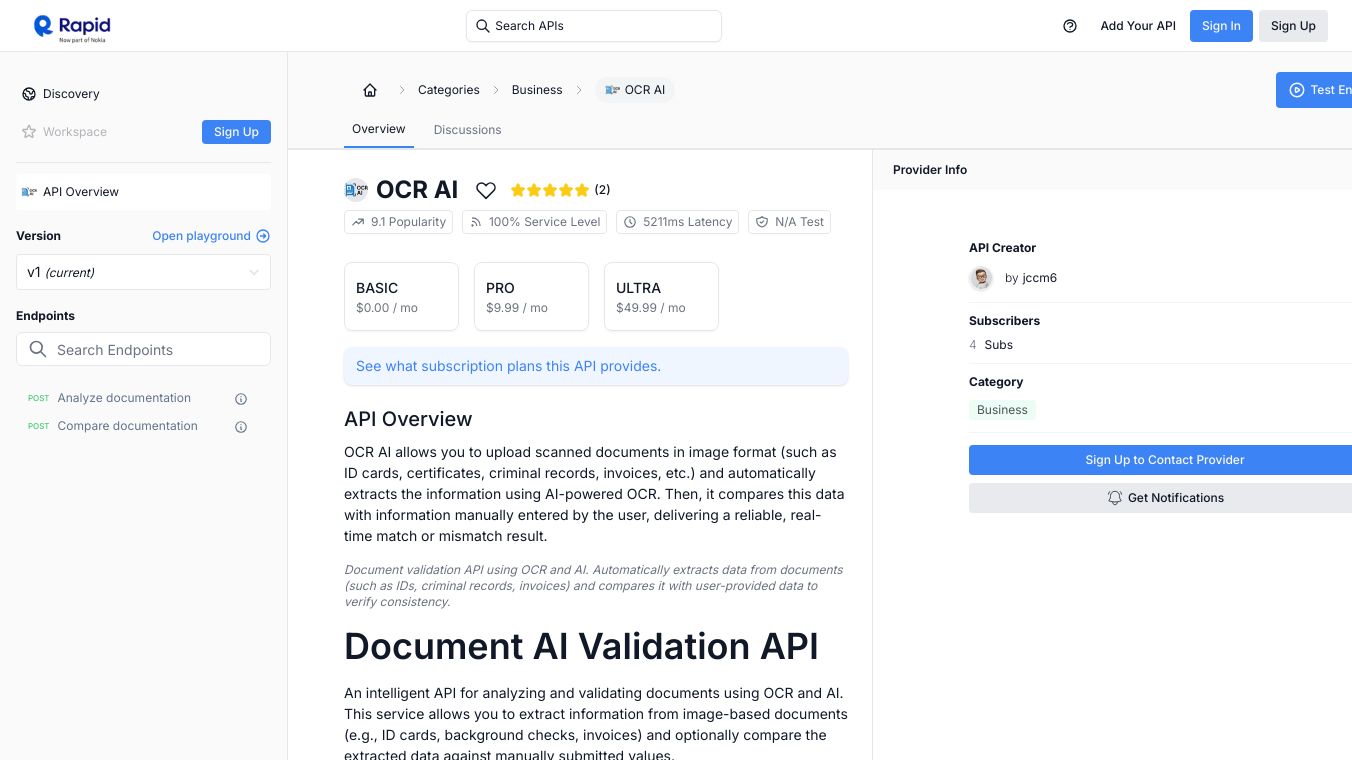This screenshot has width=1352, height=760.
Task: Open the playground link
Action: pyautogui.click(x=211, y=236)
